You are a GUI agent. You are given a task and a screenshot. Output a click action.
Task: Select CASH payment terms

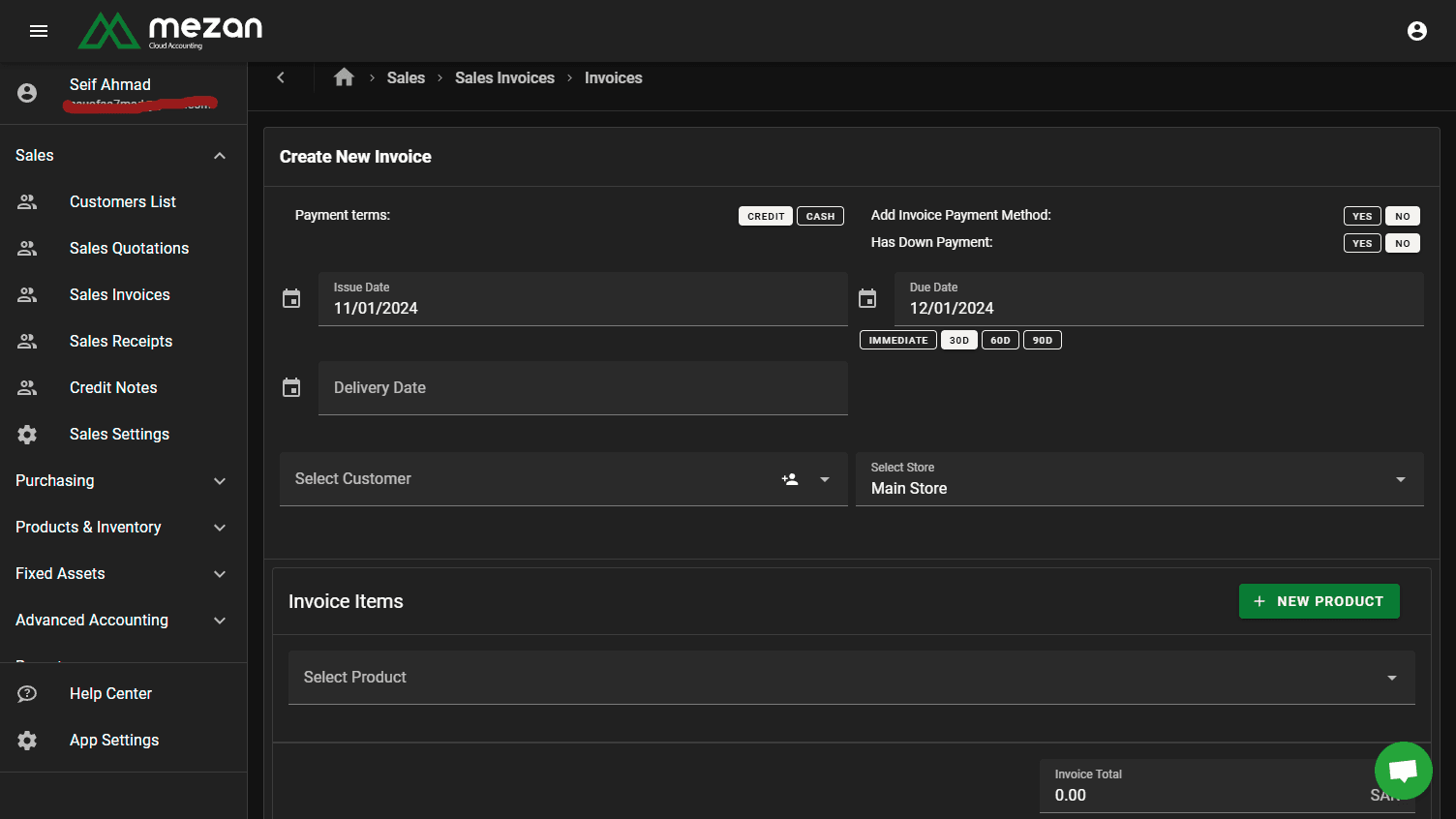pos(820,216)
